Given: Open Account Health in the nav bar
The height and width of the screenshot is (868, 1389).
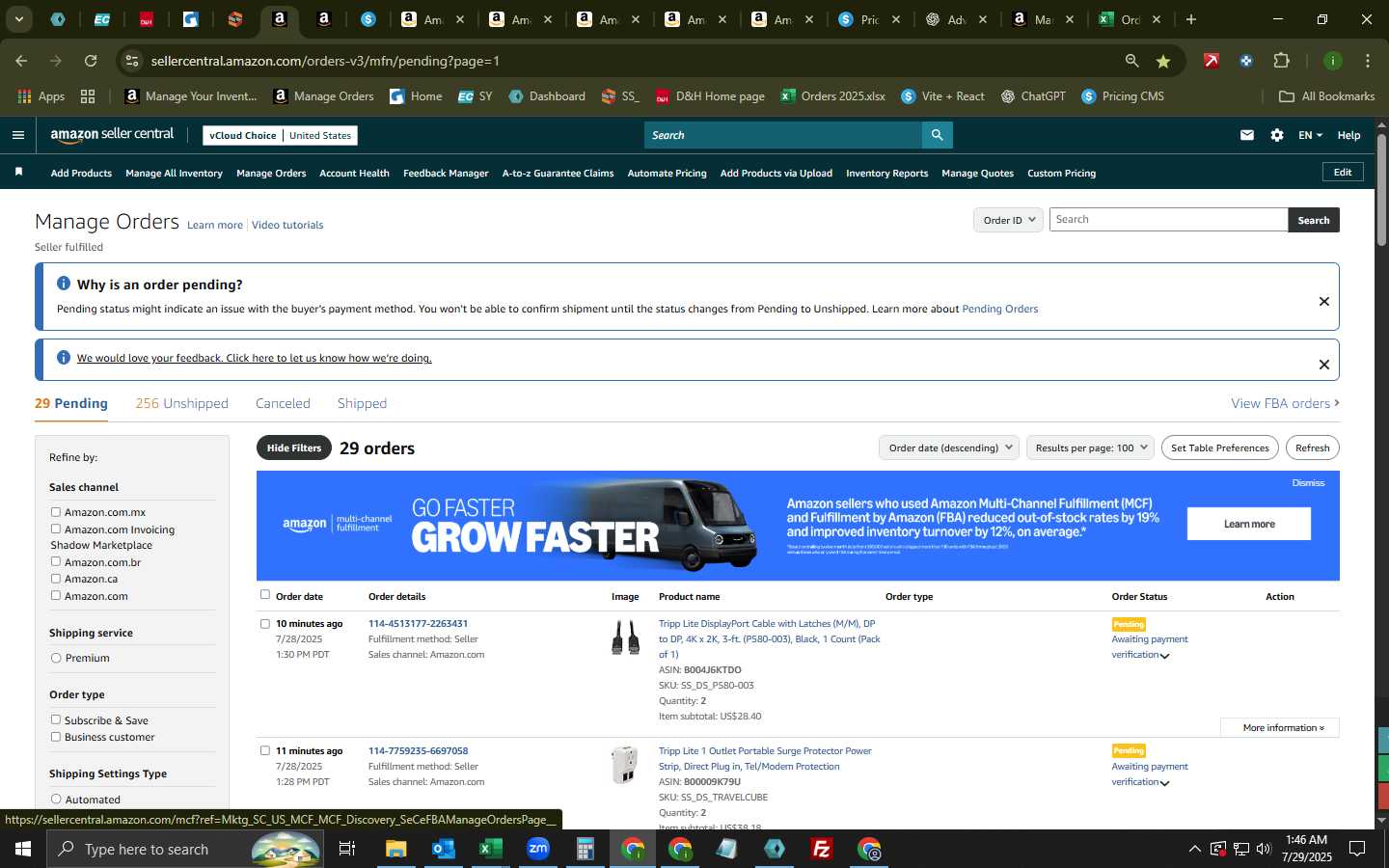Looking at the screenshot, I should tap(354, 174).
